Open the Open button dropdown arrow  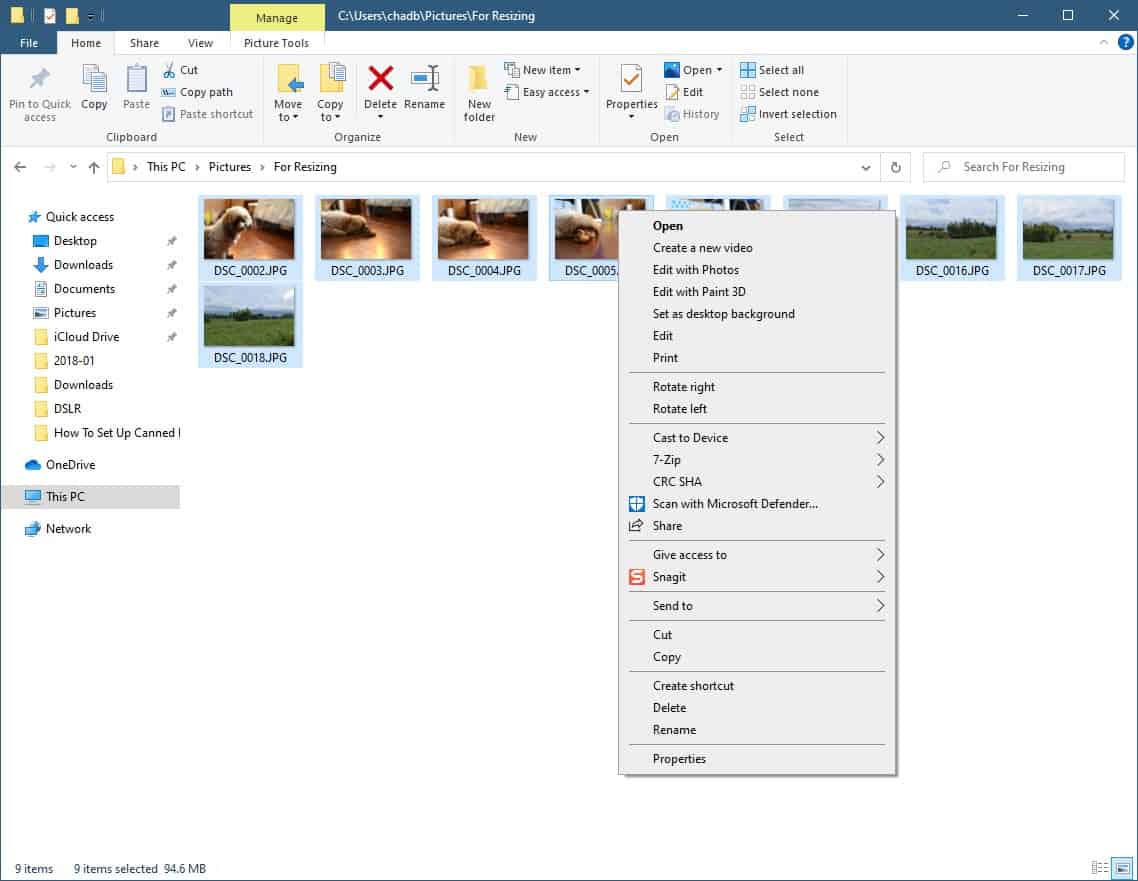(719, 70)
